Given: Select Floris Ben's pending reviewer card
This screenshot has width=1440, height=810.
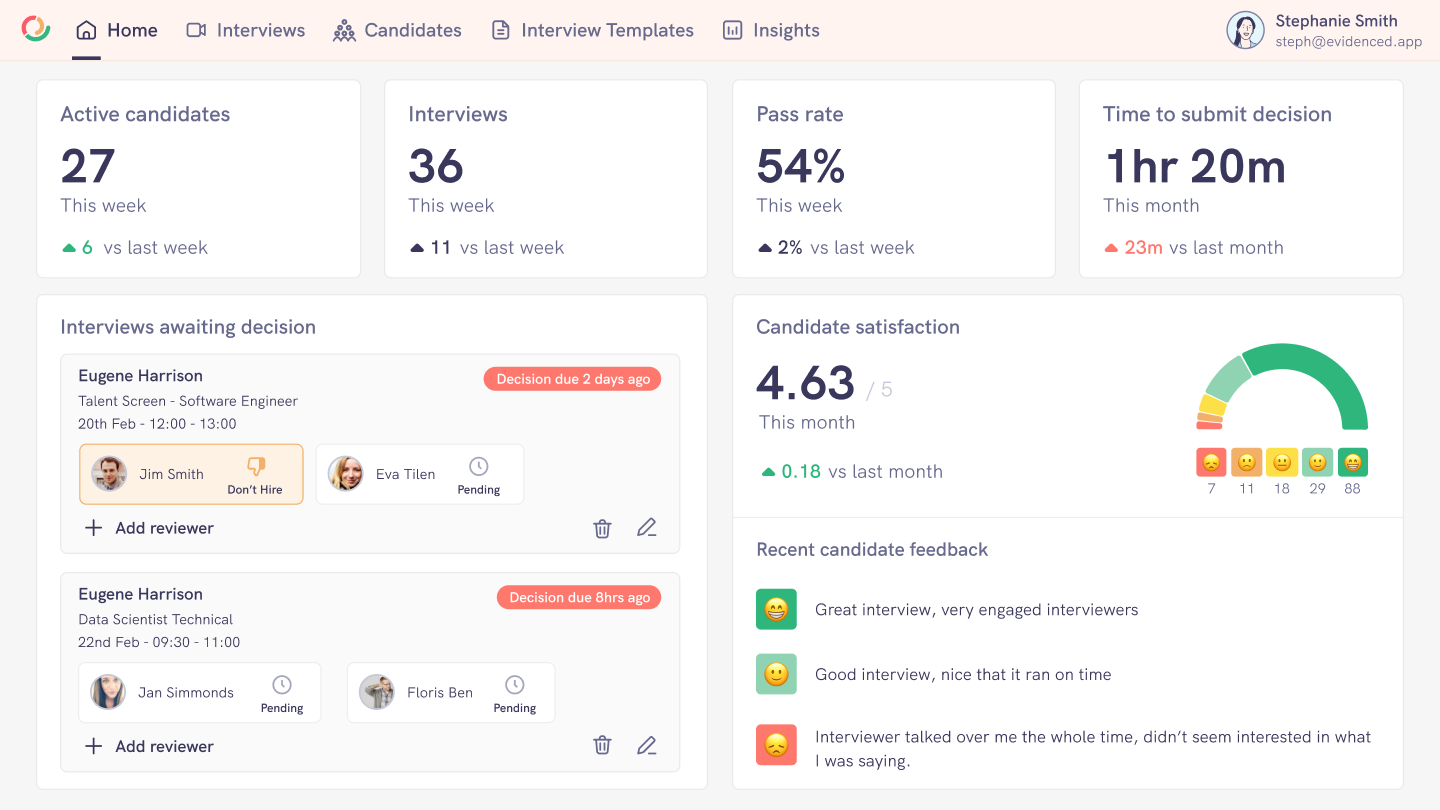Looking at the screenshot, I should pyautogui.click(x=451, y=692).
